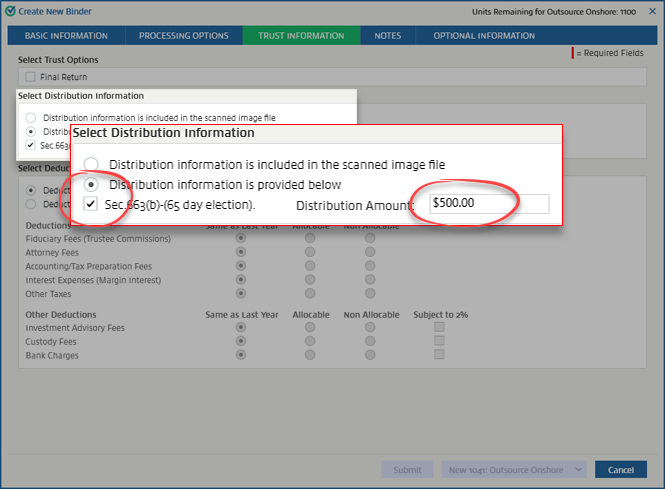Screen dimensions: 665x489
Task: Select enlarged 'included in the scanned image file' radio
Action: pos(92,164)
